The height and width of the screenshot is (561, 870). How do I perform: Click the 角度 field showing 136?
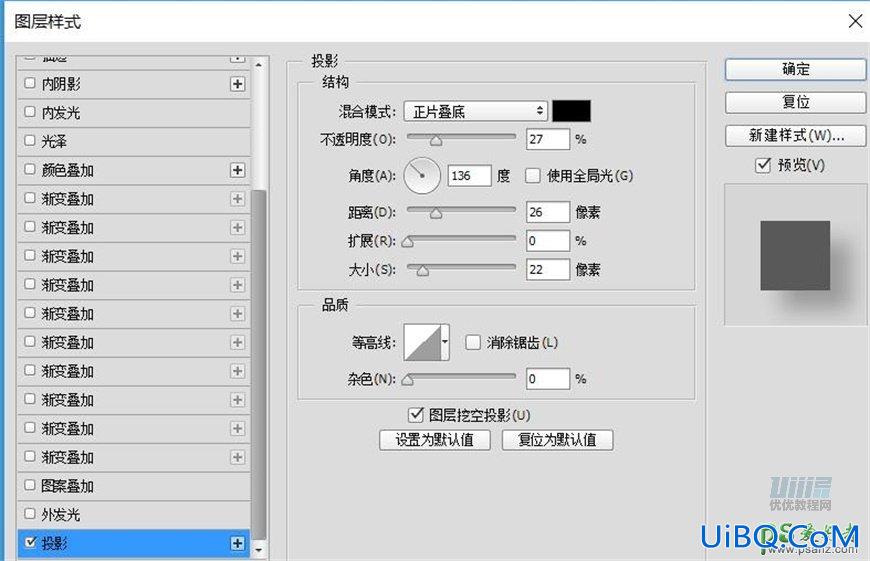pyautogui.click(x=469, y=176)
